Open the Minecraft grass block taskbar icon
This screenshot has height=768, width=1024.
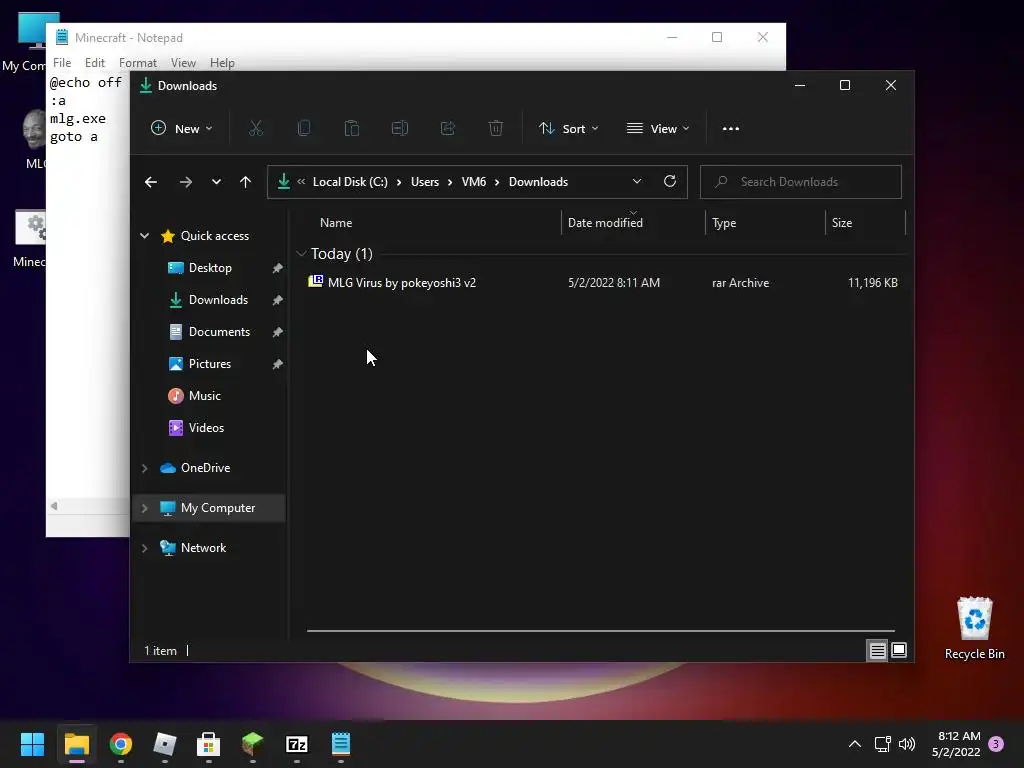click(253, 744)
